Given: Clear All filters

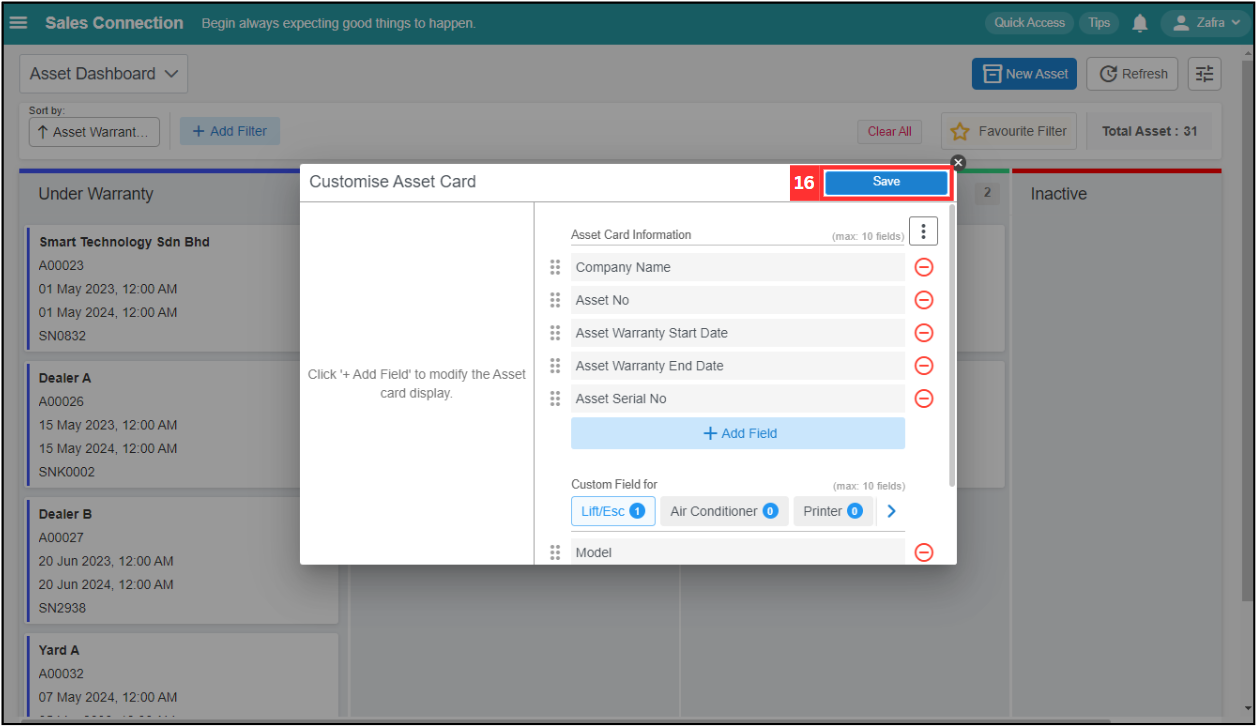Looking at the screenshot, I should 889,131.
